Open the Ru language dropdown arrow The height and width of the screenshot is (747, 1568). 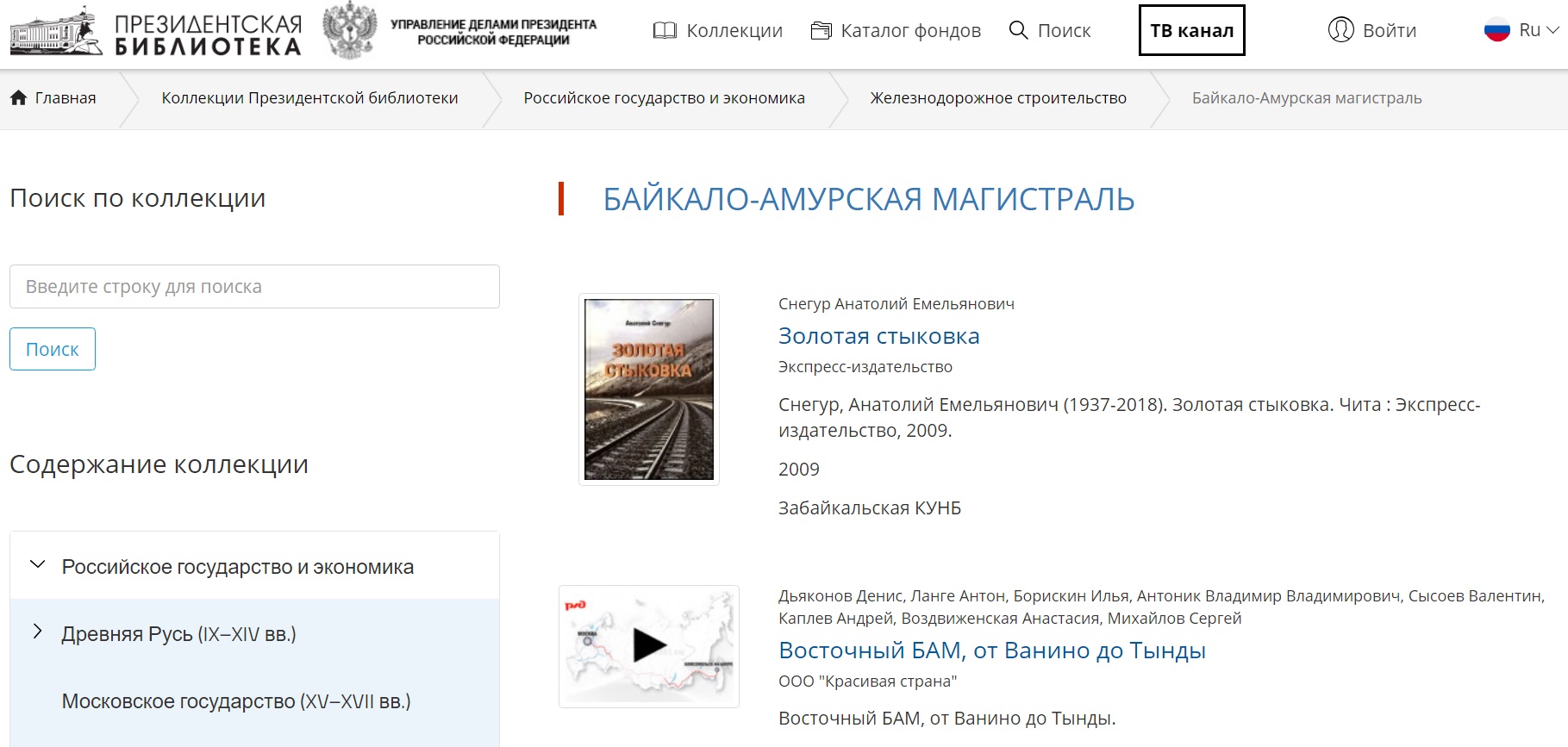point(1553,30)
